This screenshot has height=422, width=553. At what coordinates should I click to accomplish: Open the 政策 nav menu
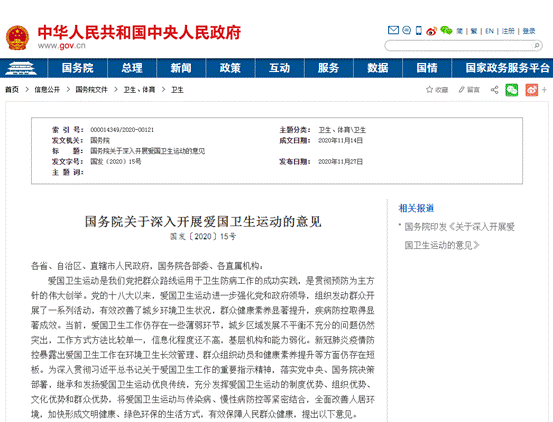point(230,68)
